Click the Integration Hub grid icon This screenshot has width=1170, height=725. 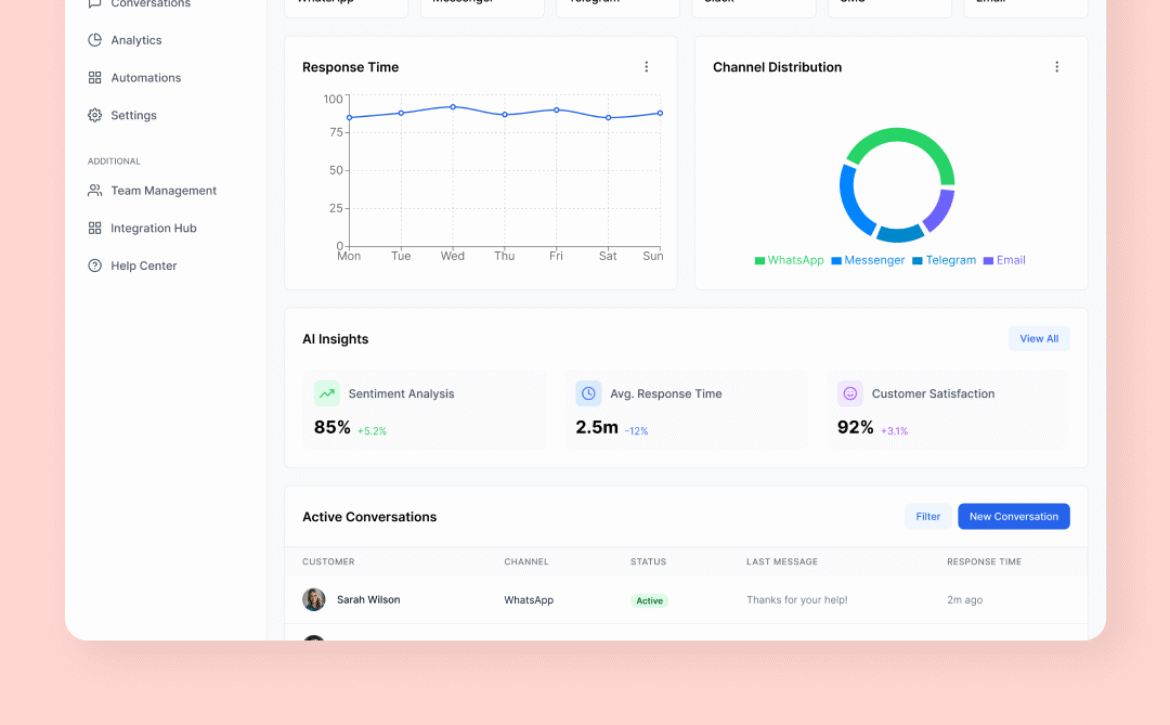[95, 228]
